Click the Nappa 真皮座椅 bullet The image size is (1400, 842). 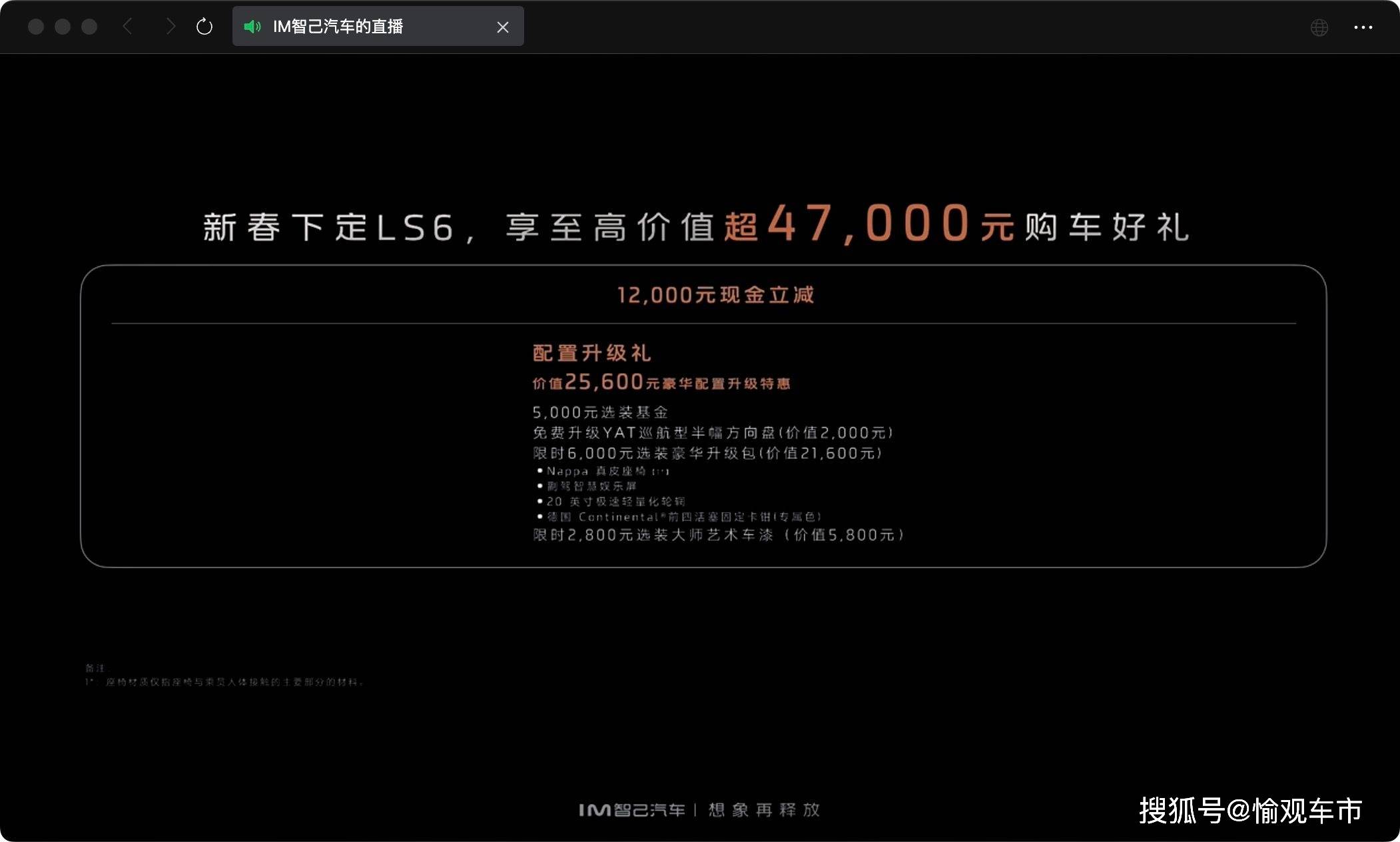(603, 471)
